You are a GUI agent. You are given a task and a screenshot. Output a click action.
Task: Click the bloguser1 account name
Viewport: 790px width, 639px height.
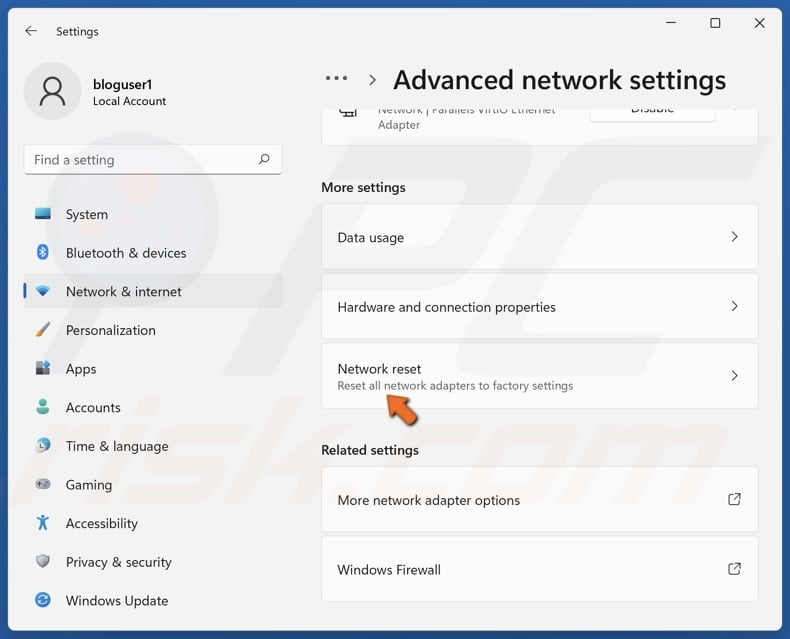[122, 84]
